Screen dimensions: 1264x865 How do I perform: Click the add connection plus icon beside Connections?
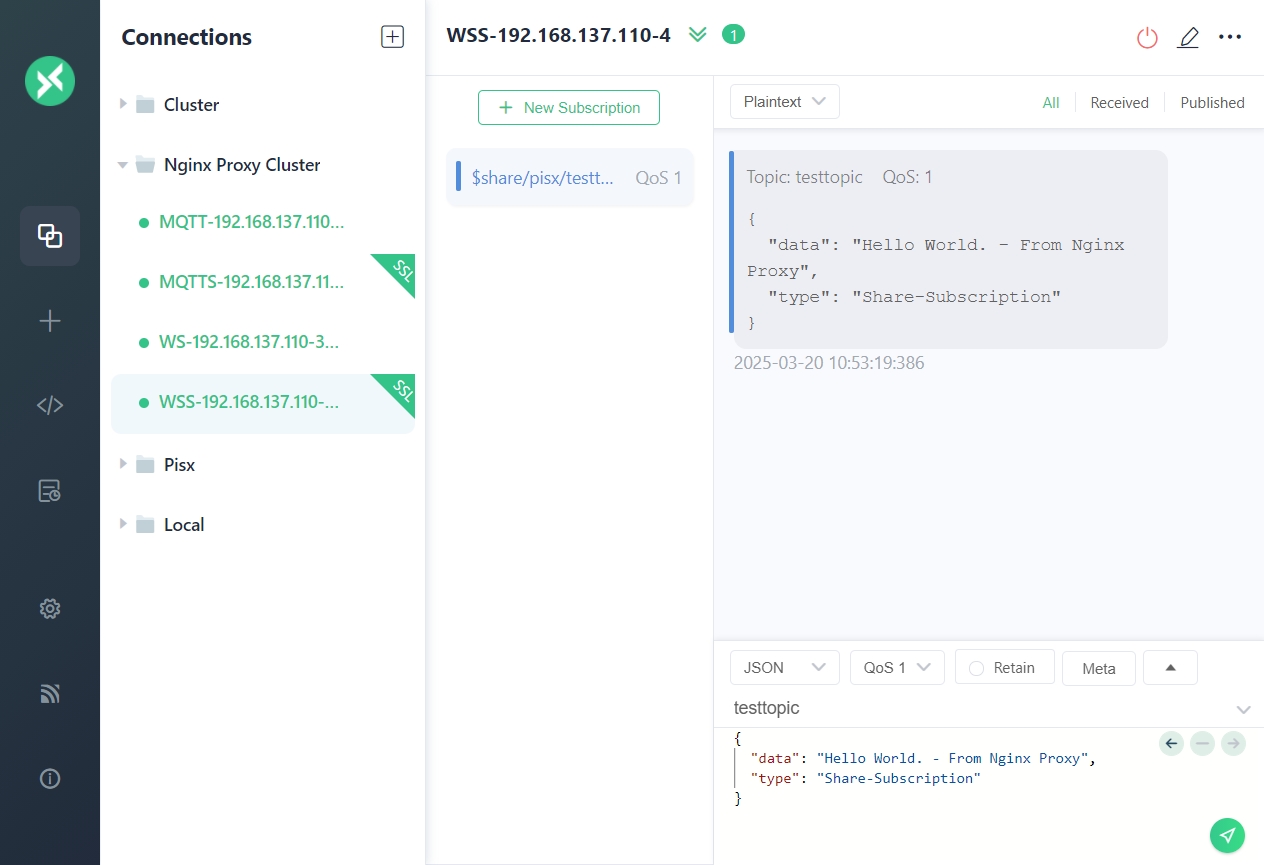click(392, 38)
